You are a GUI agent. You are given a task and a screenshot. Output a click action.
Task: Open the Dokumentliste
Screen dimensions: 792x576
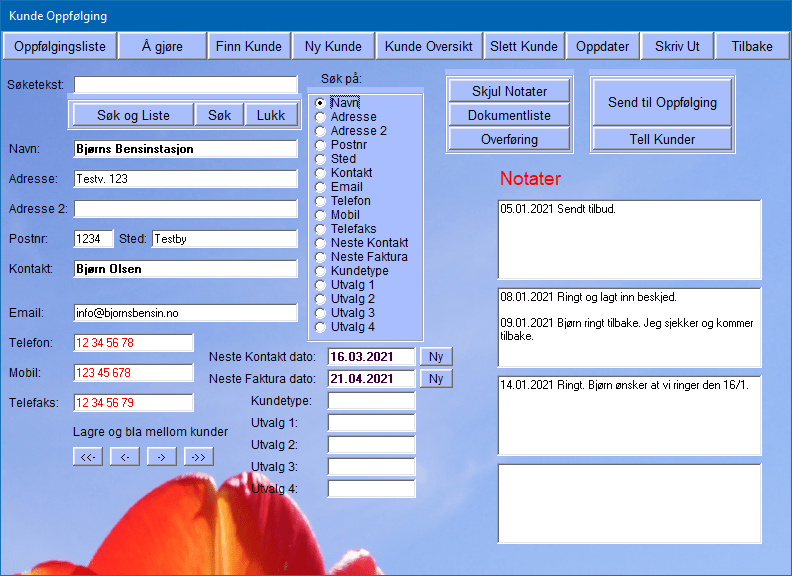coord(509,115)
